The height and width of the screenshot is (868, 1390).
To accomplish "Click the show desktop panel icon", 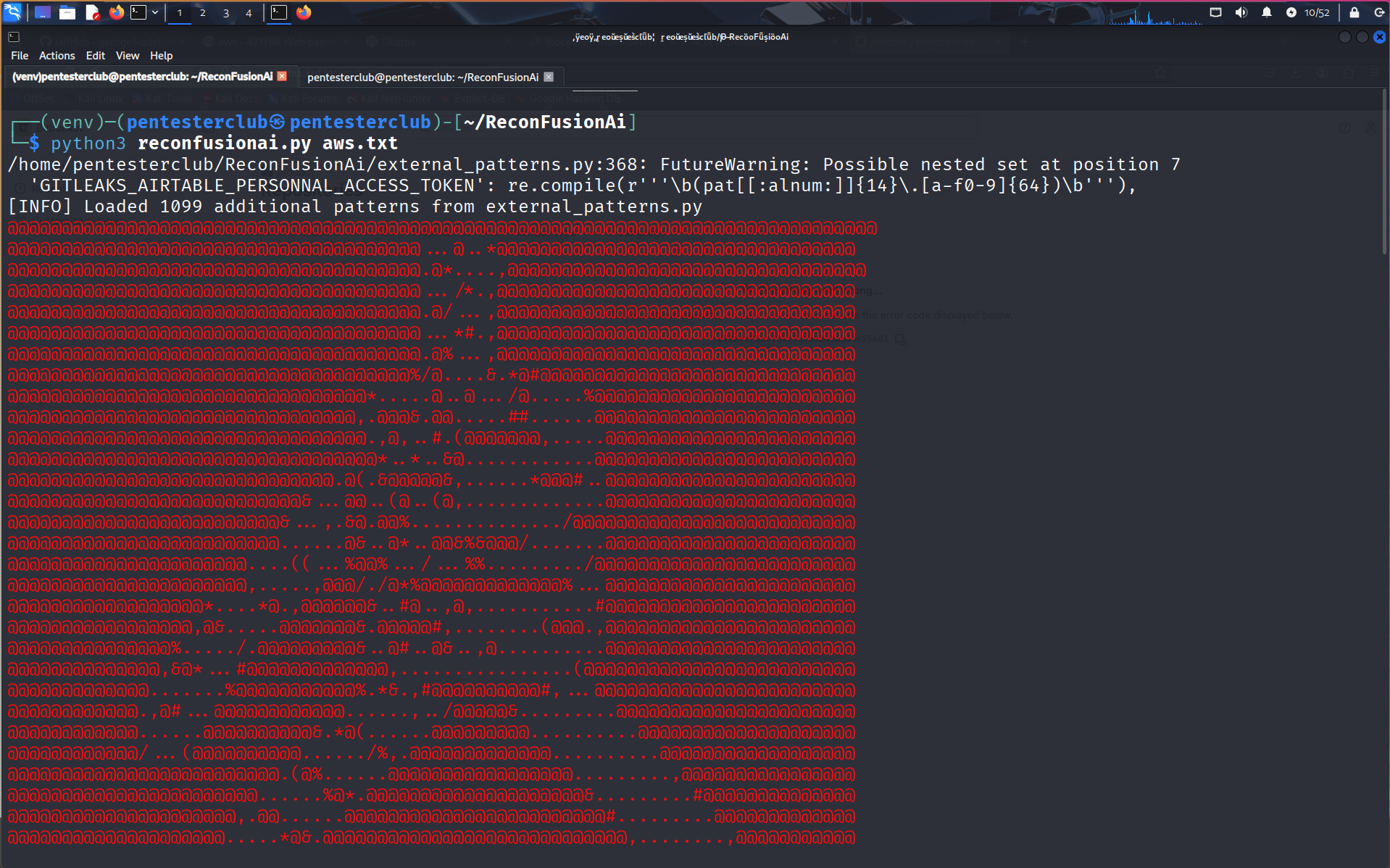I will coord(43,12).
